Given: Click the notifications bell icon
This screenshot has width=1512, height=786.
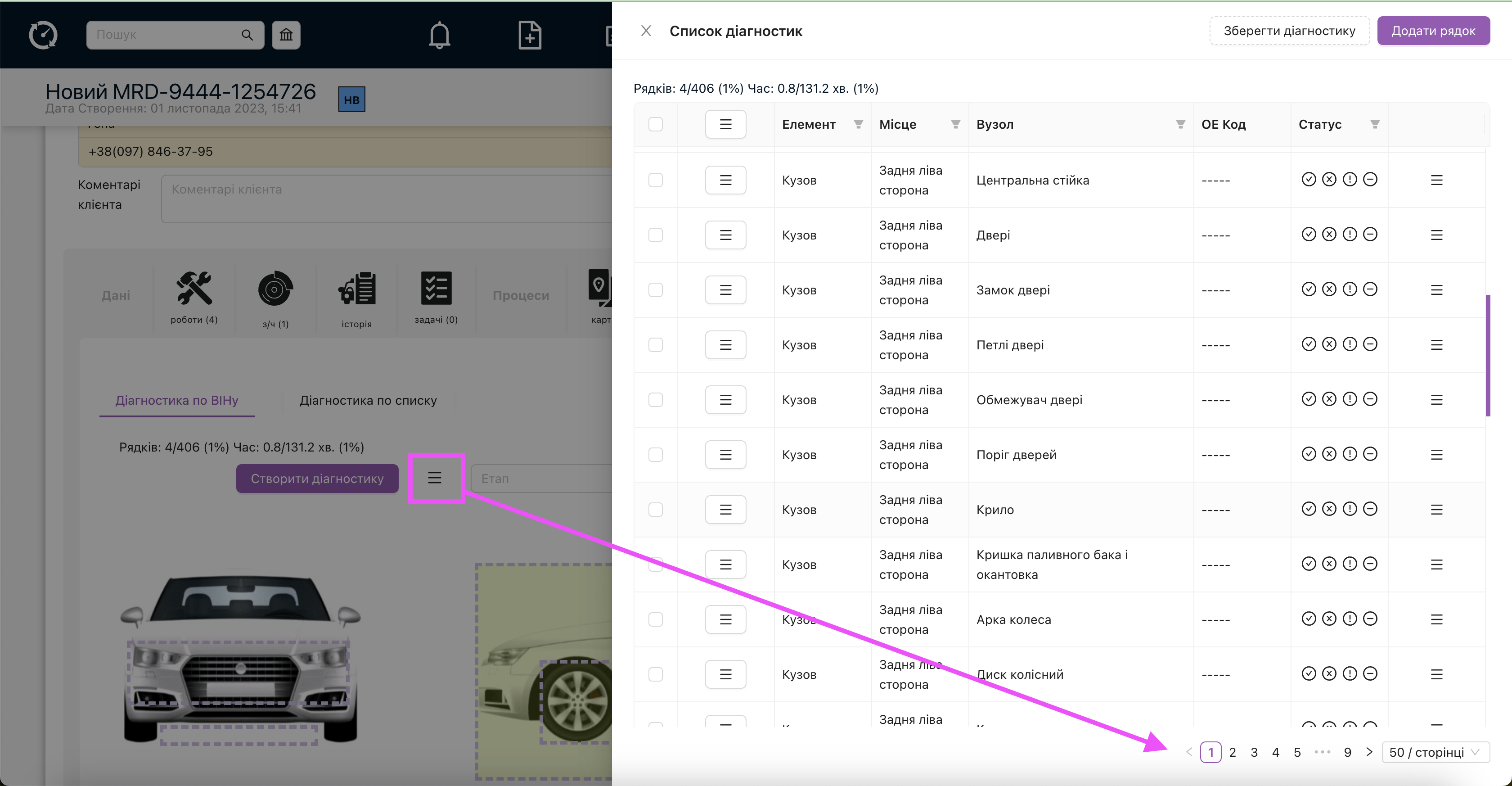Looking at the screenshot, I should click(439, 35).
